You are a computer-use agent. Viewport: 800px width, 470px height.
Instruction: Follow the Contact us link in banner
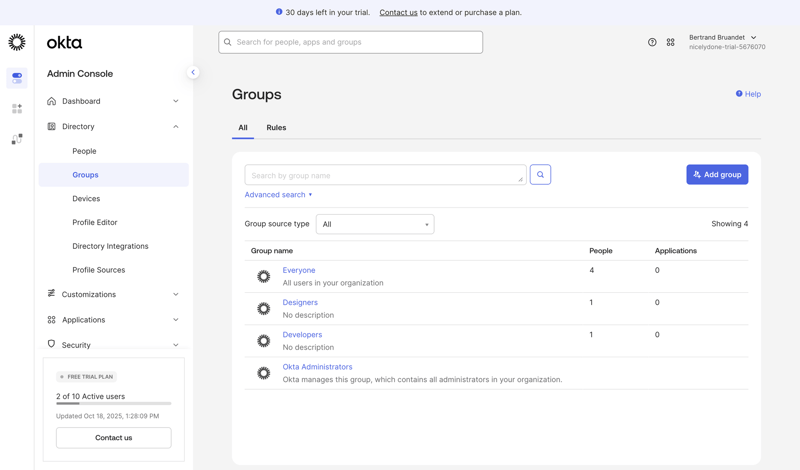point(398,12)
